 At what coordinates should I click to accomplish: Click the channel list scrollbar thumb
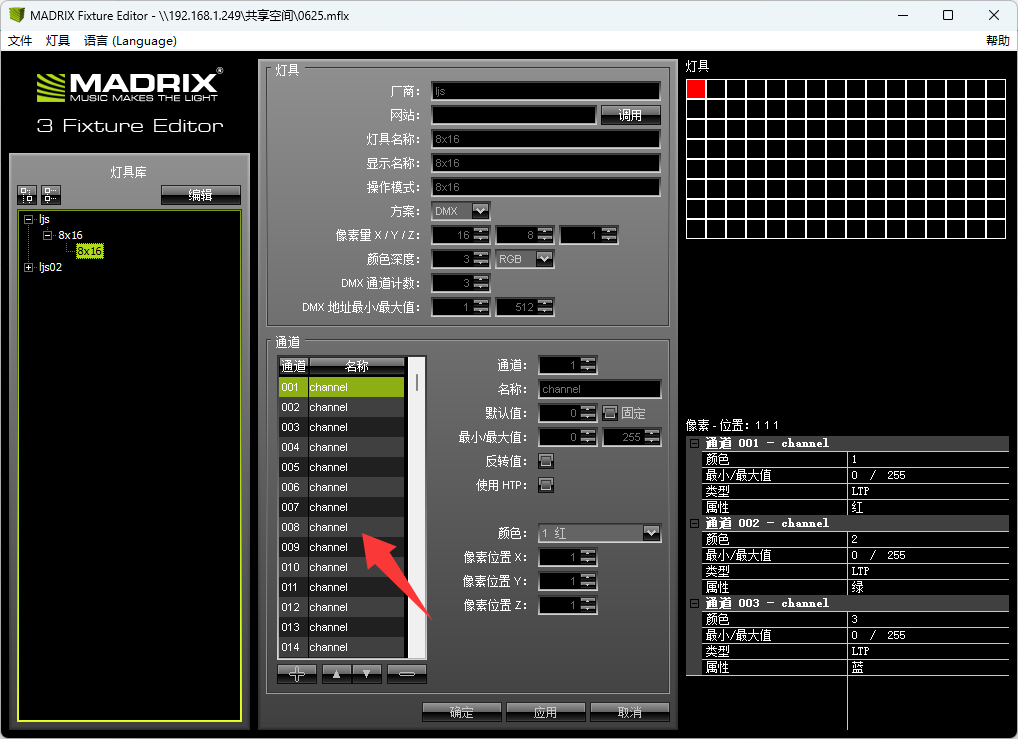[x=417, y=382]
